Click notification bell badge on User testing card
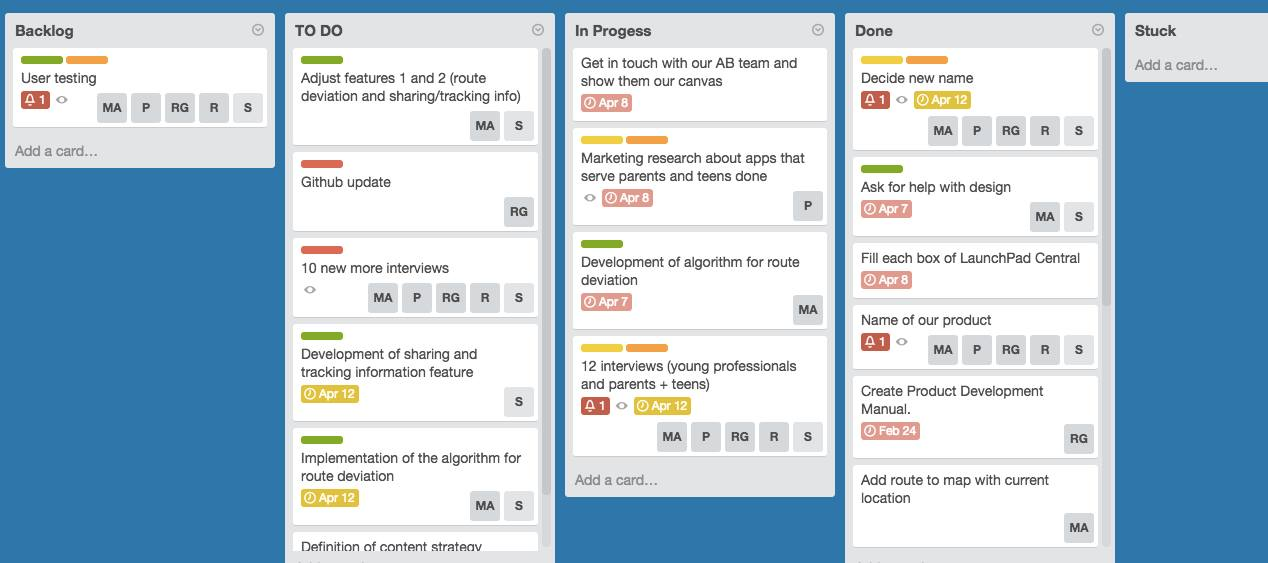The image size is (1268, 563). tap(35, 100)
